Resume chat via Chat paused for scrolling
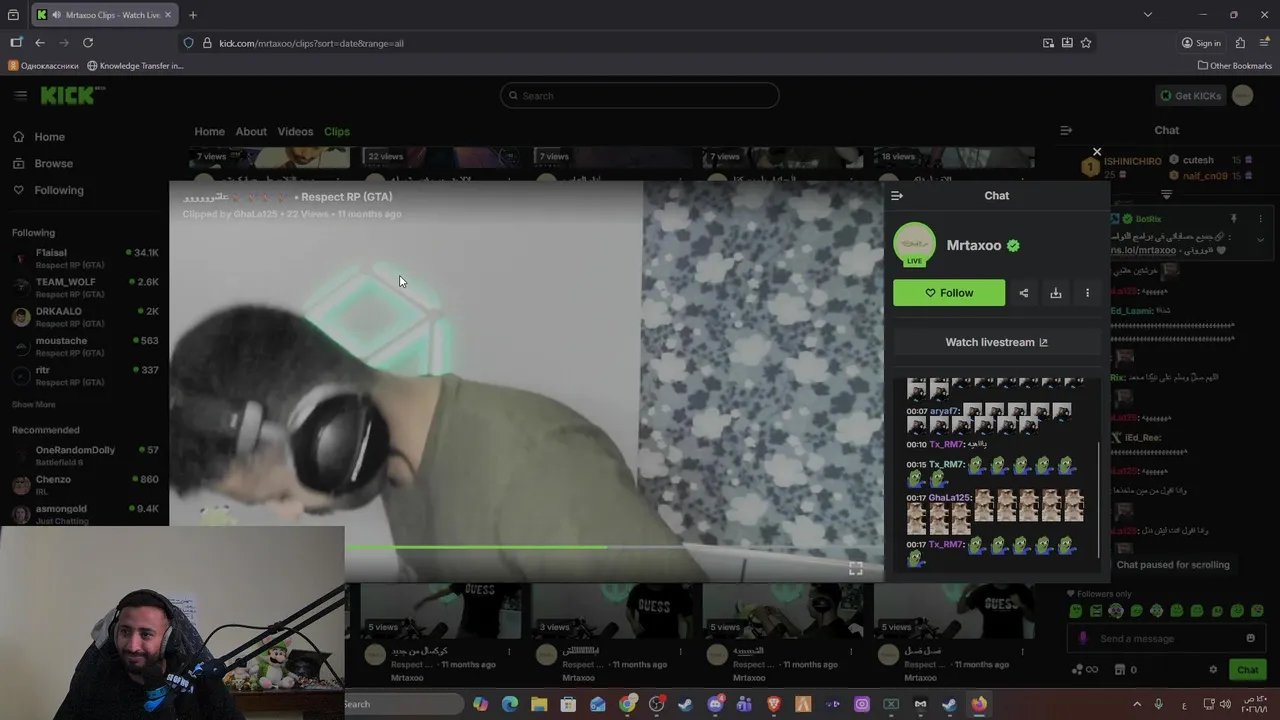The width and height of the screenshot is (1280, 720). coord(1173,565)
